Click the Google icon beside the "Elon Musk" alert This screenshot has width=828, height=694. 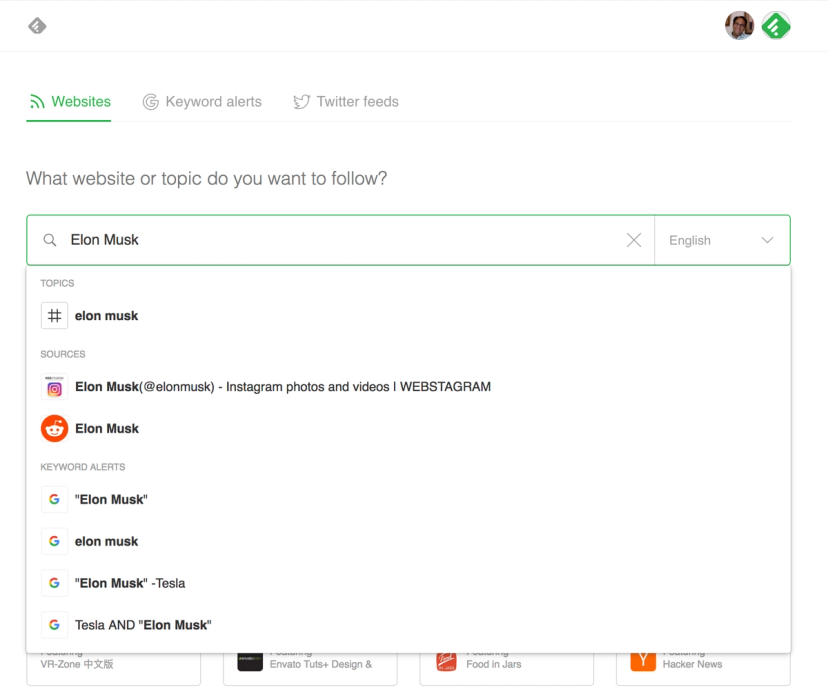(55, 498)
